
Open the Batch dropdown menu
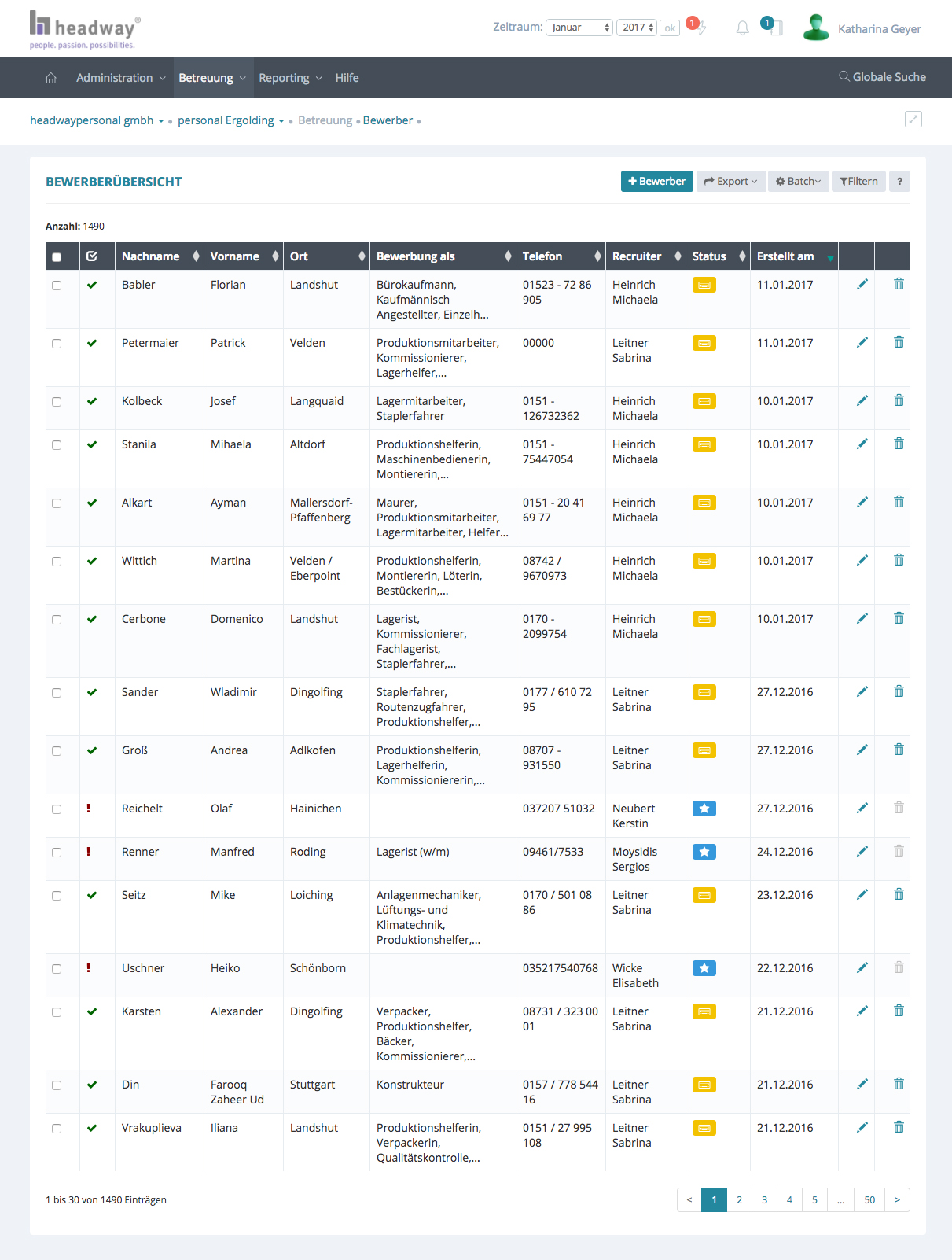coord(798,182)
